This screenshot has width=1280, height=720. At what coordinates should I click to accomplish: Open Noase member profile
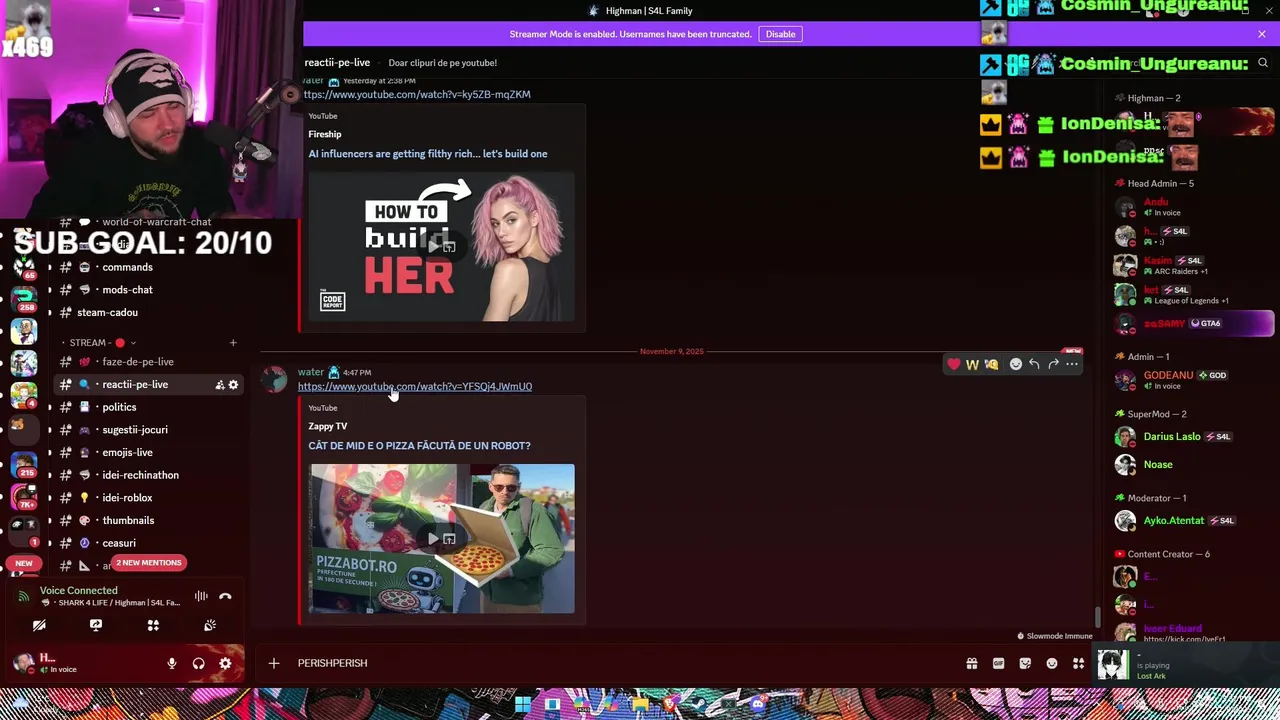[x=1192, y=465]
